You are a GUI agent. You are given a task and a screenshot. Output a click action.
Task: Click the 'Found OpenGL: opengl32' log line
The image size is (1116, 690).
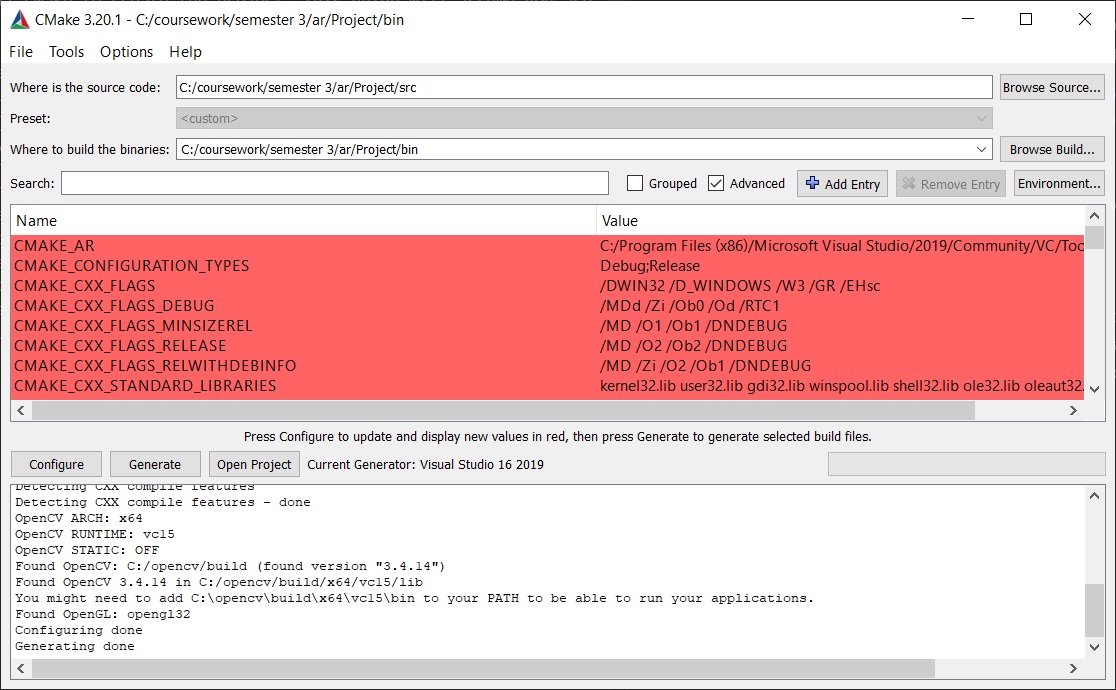coord(102,614)
